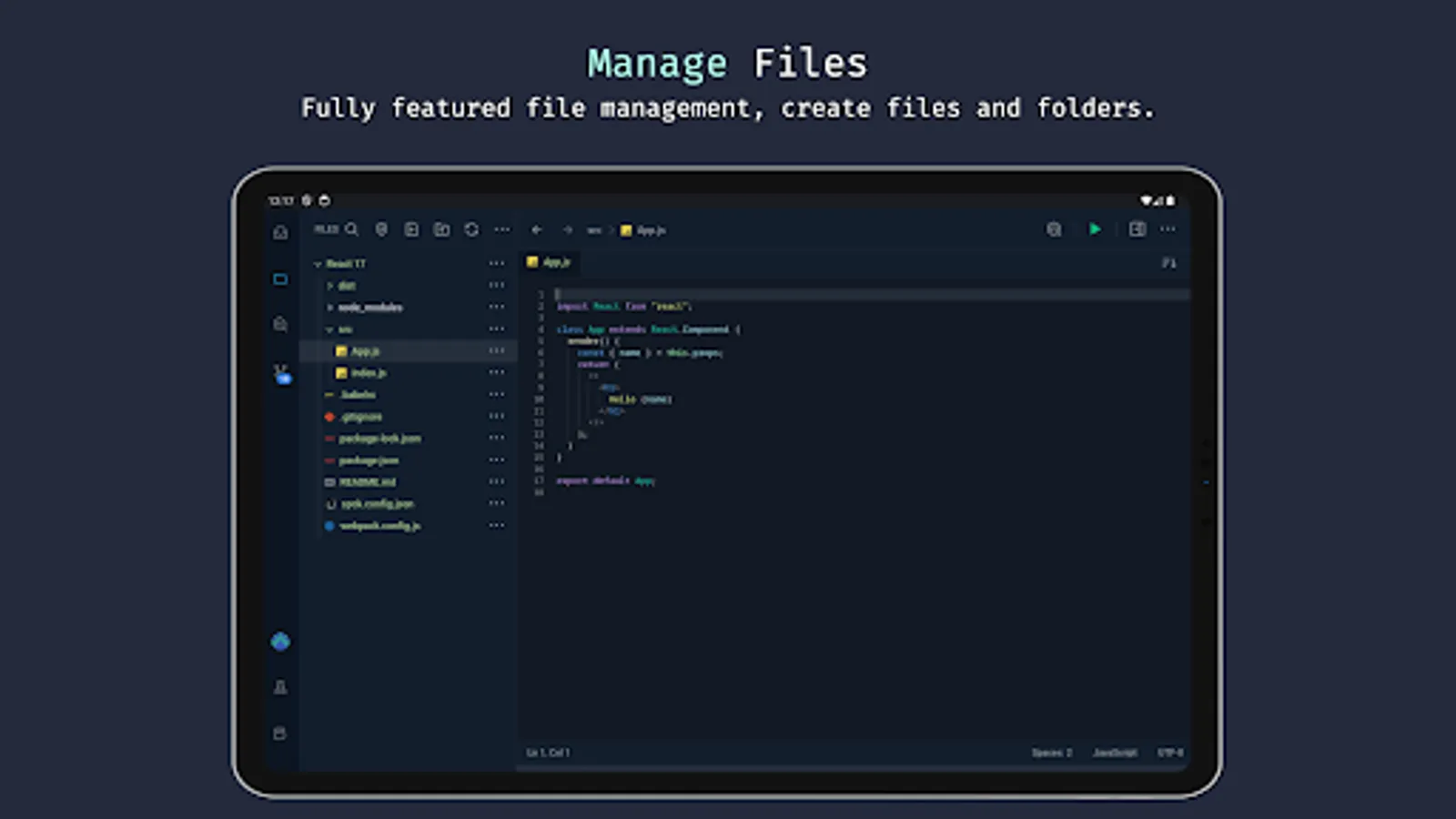Open search and replace in the editor

1053,229
